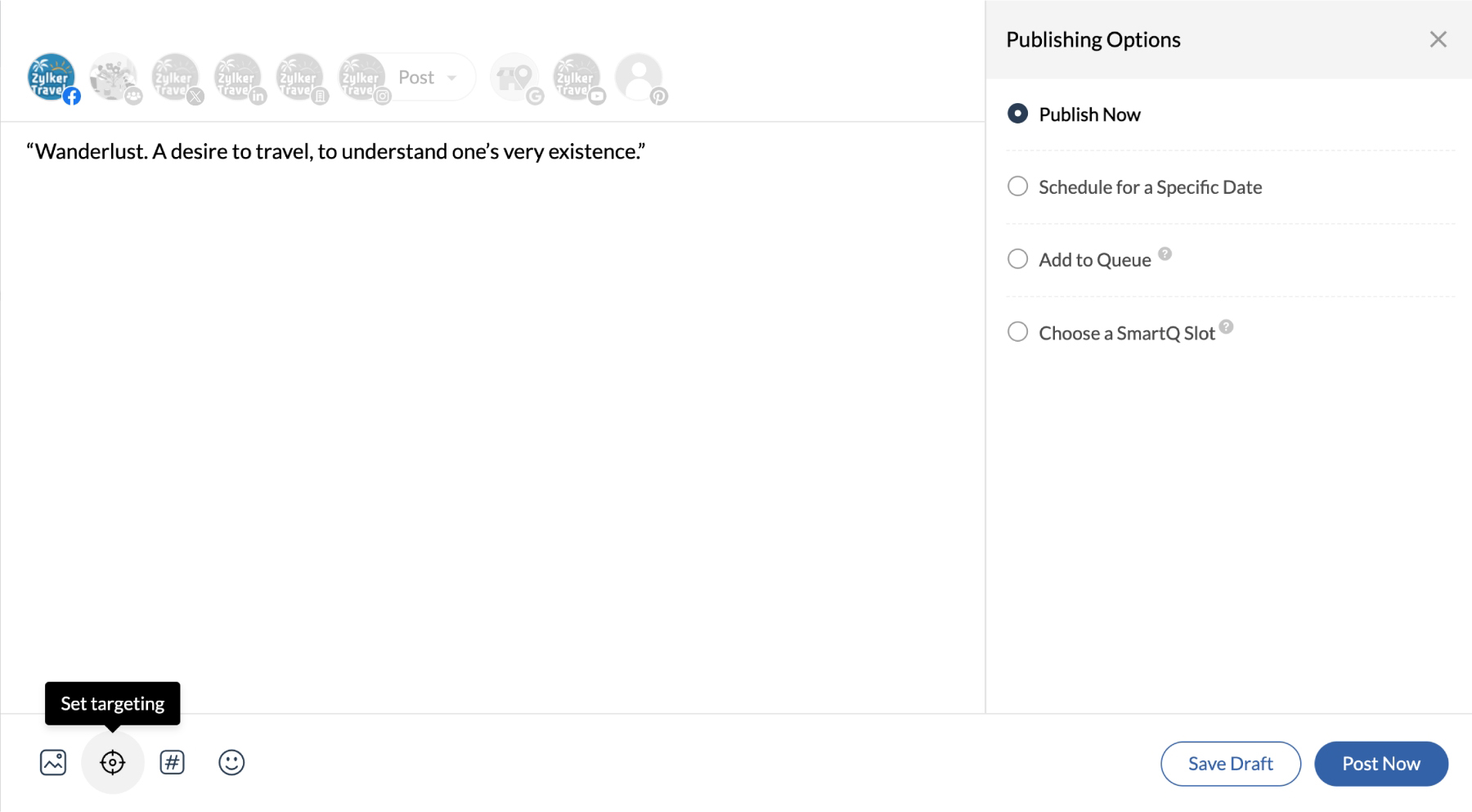The image size is (1472, 812).
Task: Open the Set targeting tool
Action: [113, 763]
